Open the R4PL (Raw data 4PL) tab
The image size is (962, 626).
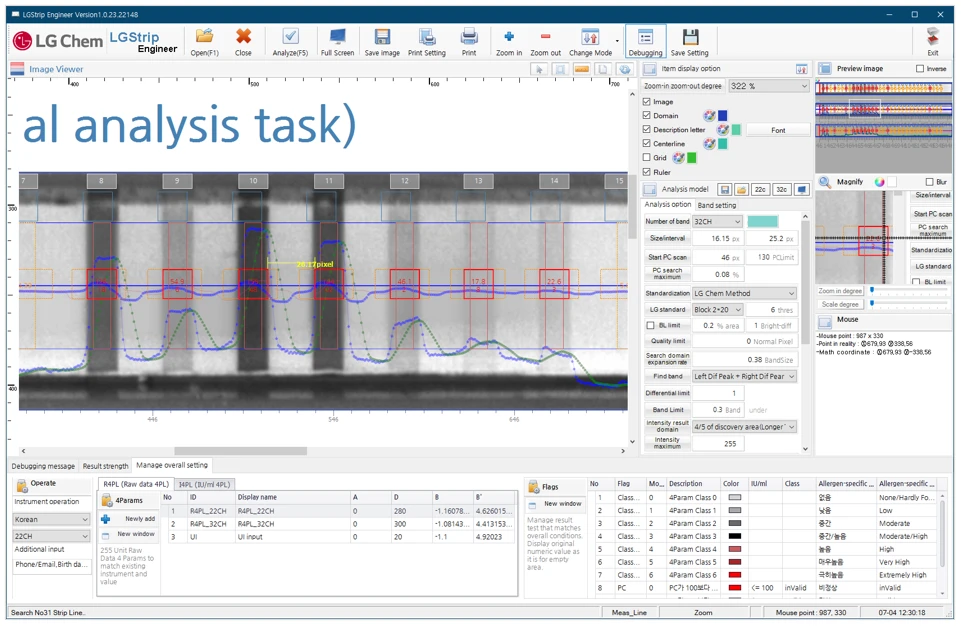point(136,484)
